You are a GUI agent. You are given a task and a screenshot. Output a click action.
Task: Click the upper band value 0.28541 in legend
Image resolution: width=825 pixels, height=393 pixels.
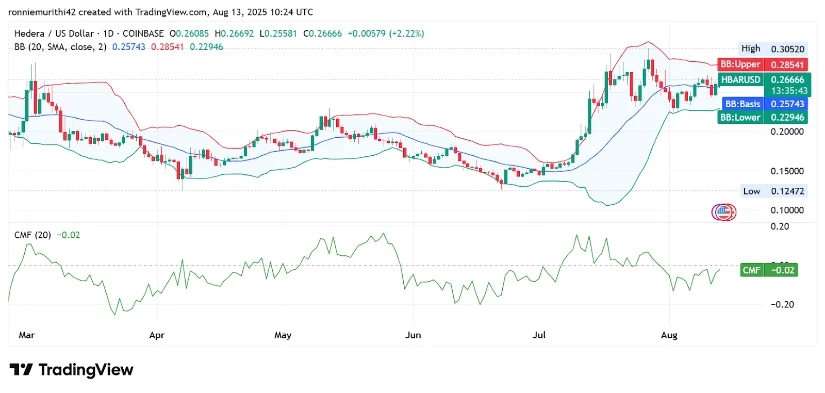pos(166,47)
